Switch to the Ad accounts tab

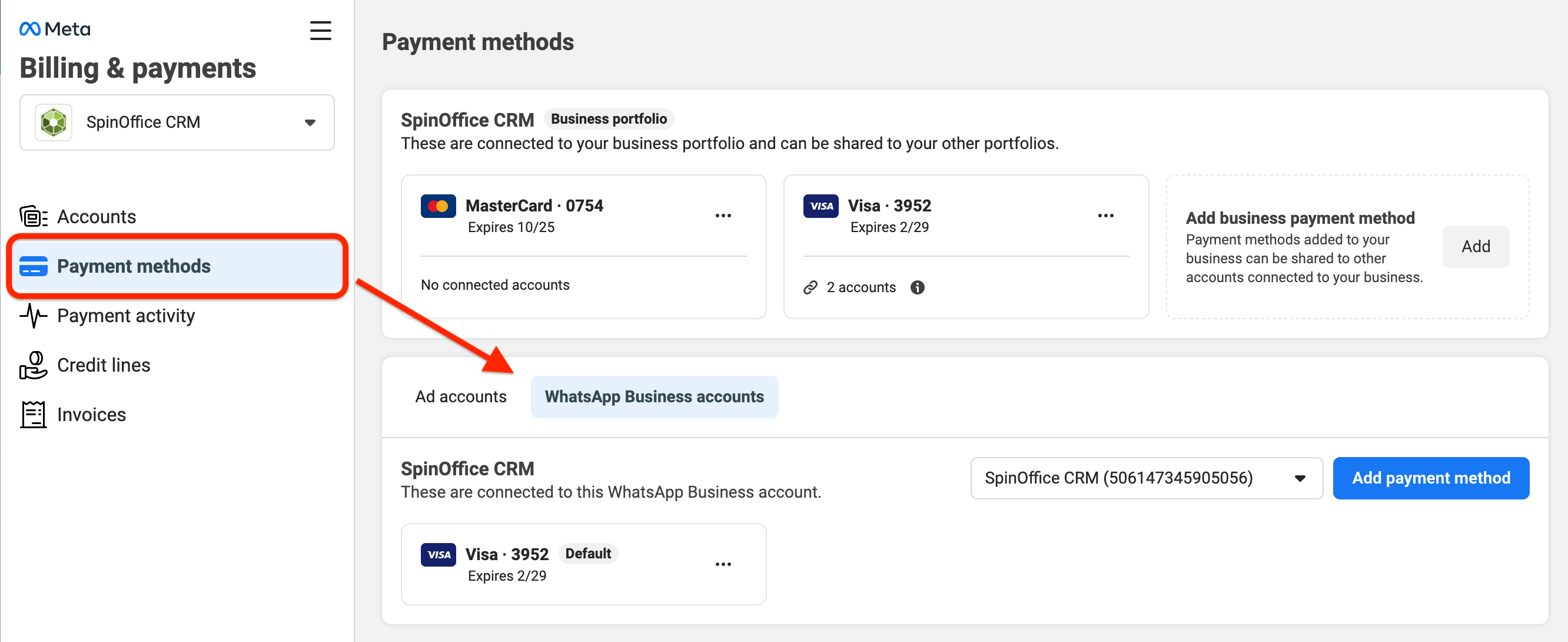[460, 396]
